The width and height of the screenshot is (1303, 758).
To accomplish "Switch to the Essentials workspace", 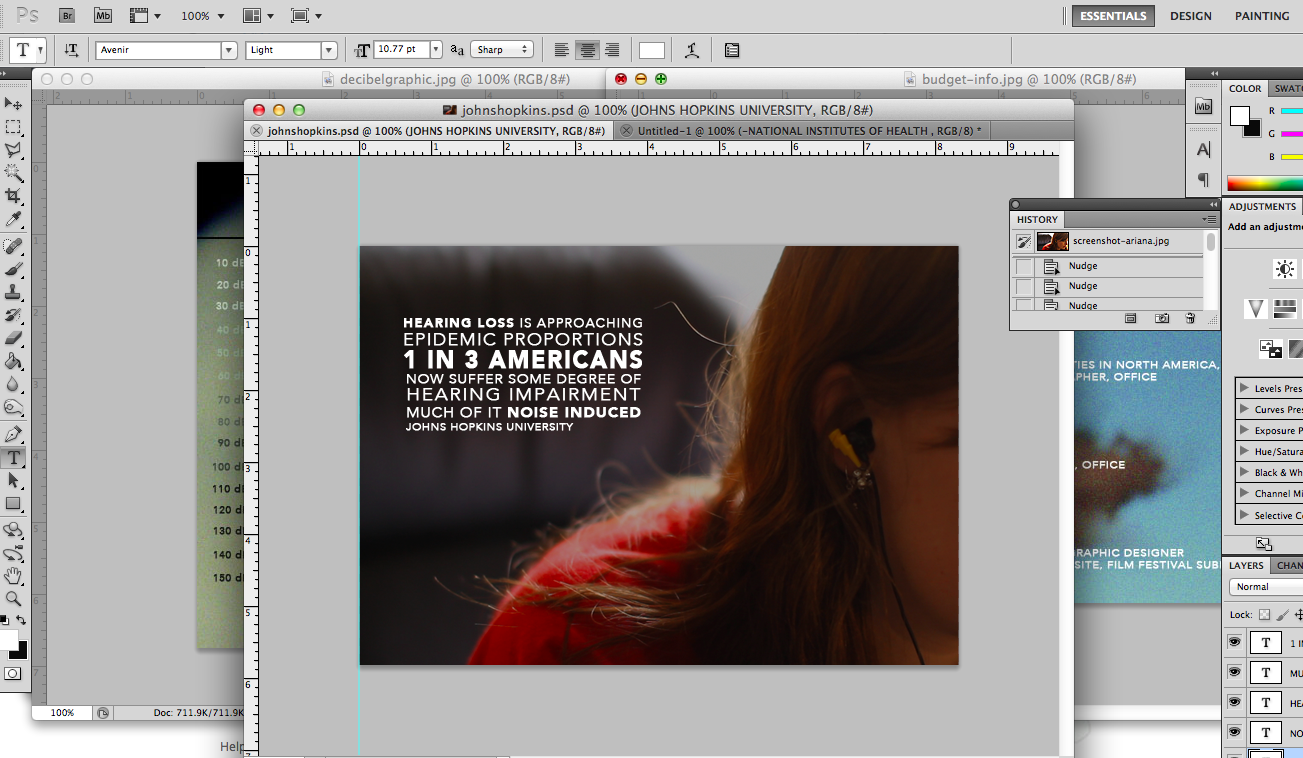I will [x=1113, y=16].
